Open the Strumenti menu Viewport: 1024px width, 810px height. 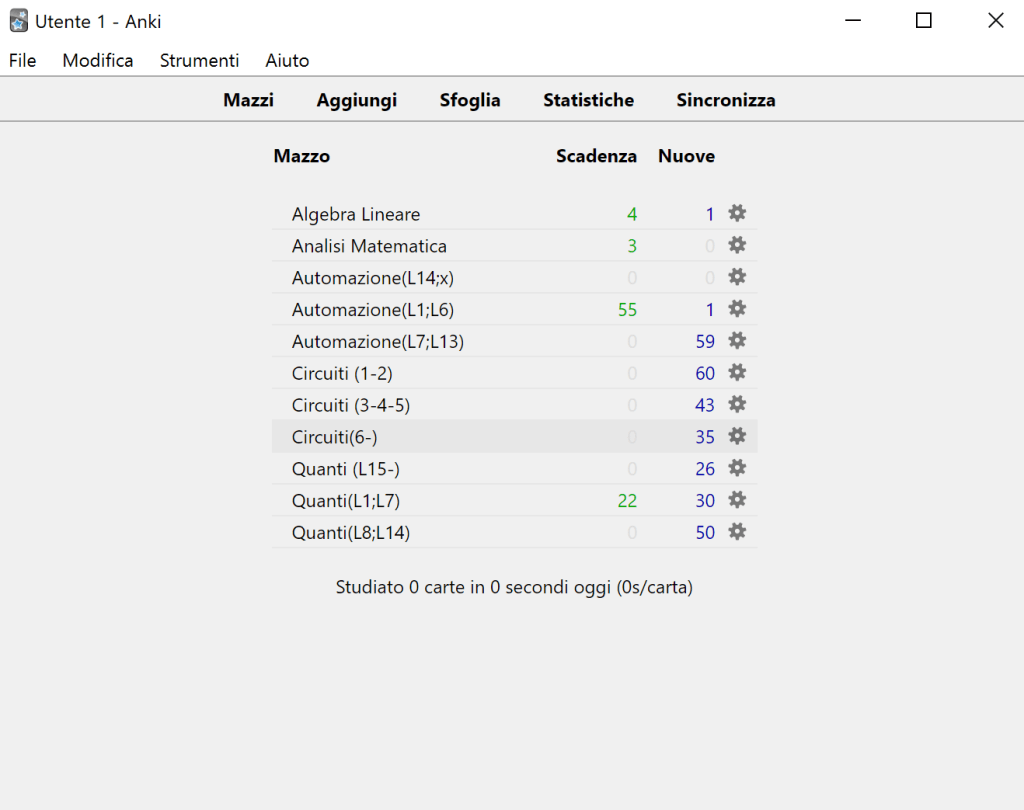point(199,61)
